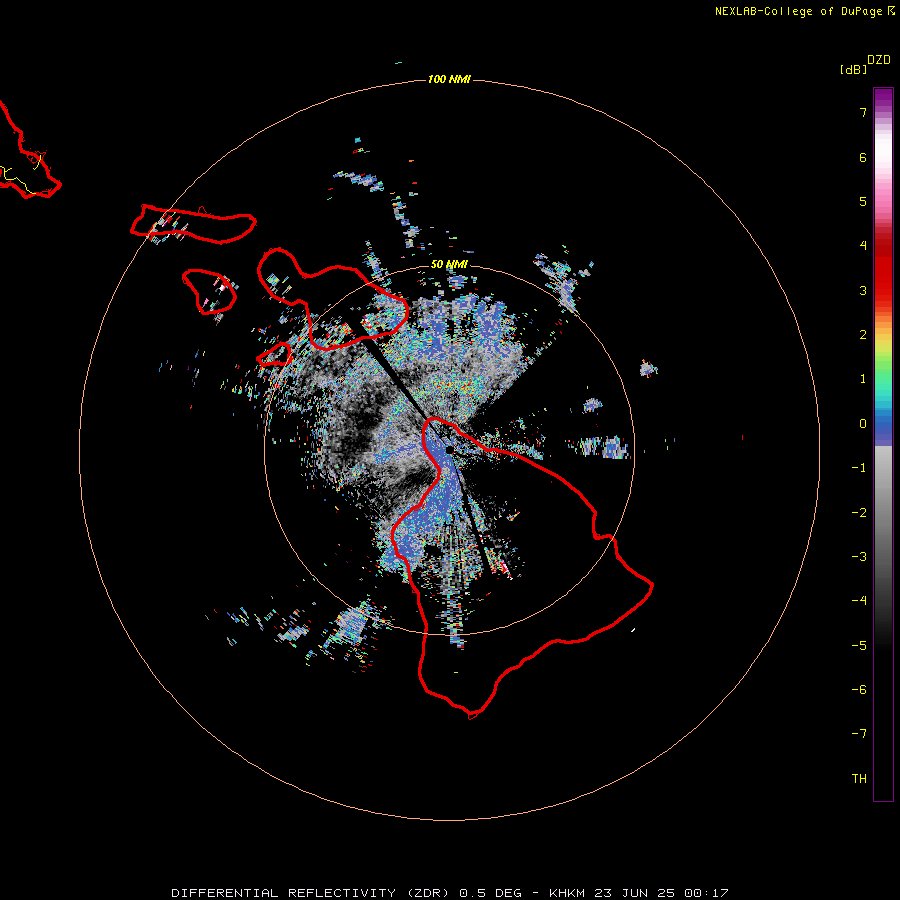Click the Differential Reflectivity caption at bottom

[x=450, y=893]
